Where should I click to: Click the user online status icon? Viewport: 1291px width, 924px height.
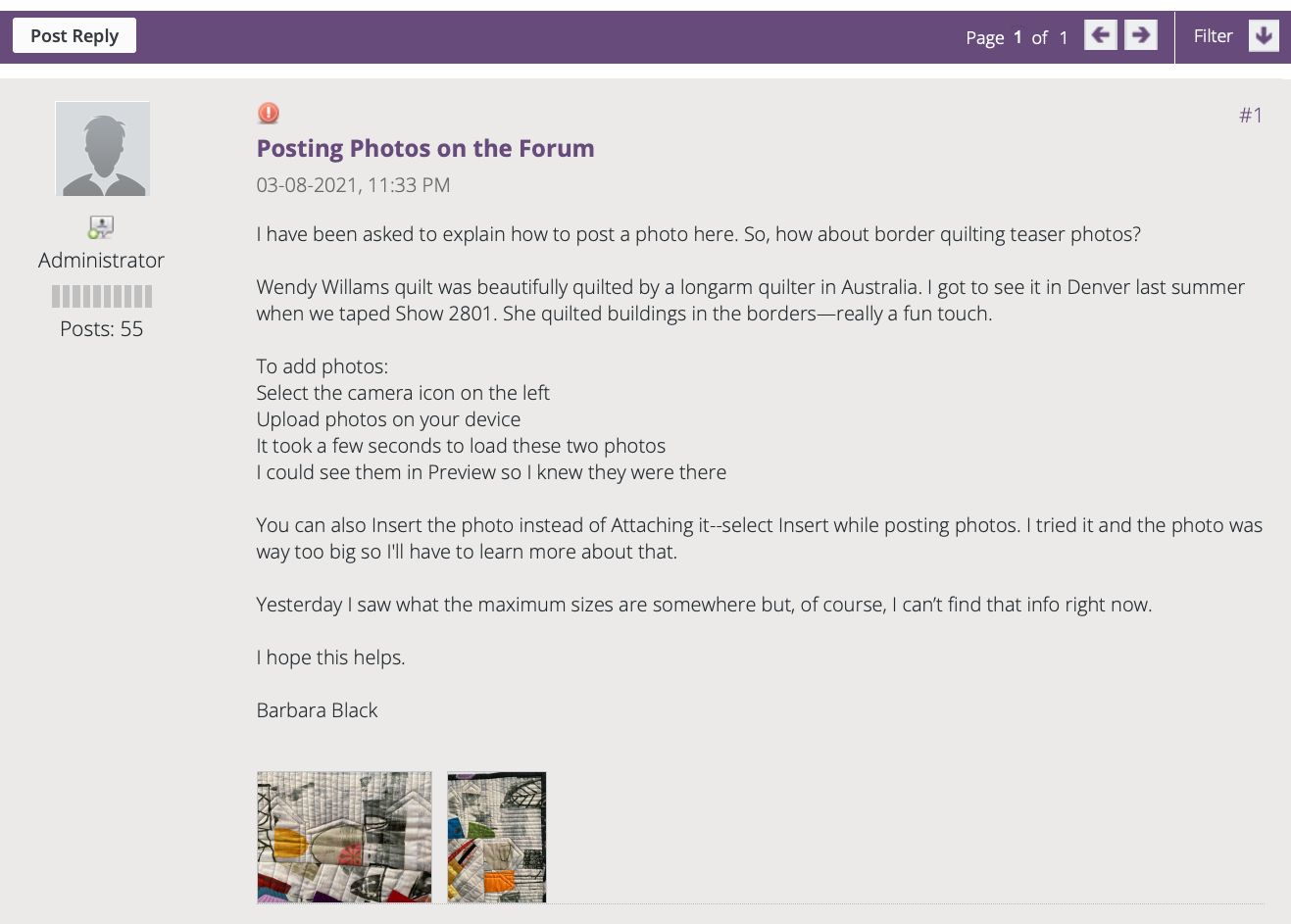(101, 227)
